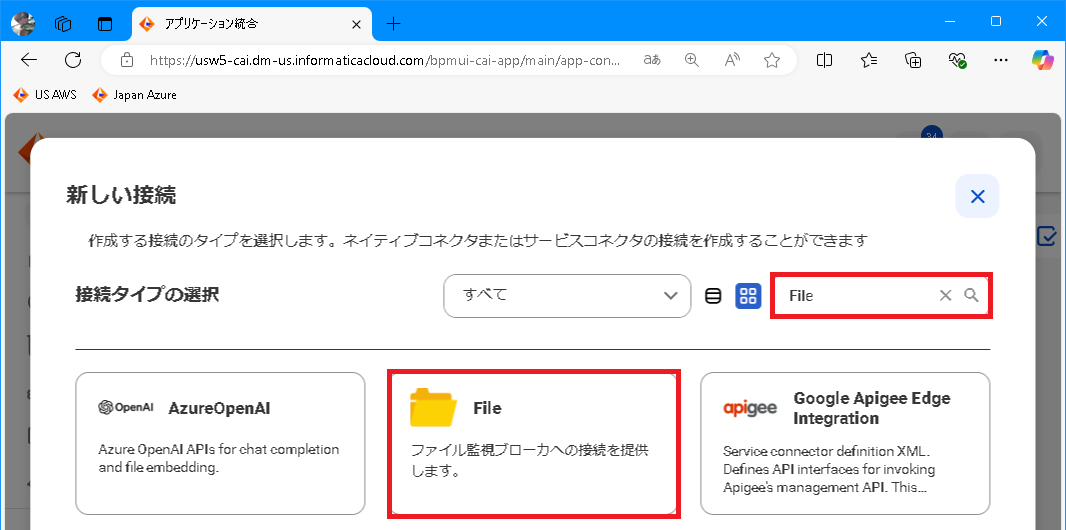1066x530 pixels.
Task: Open the favorites list icon
Action: [x=868, y=60]
